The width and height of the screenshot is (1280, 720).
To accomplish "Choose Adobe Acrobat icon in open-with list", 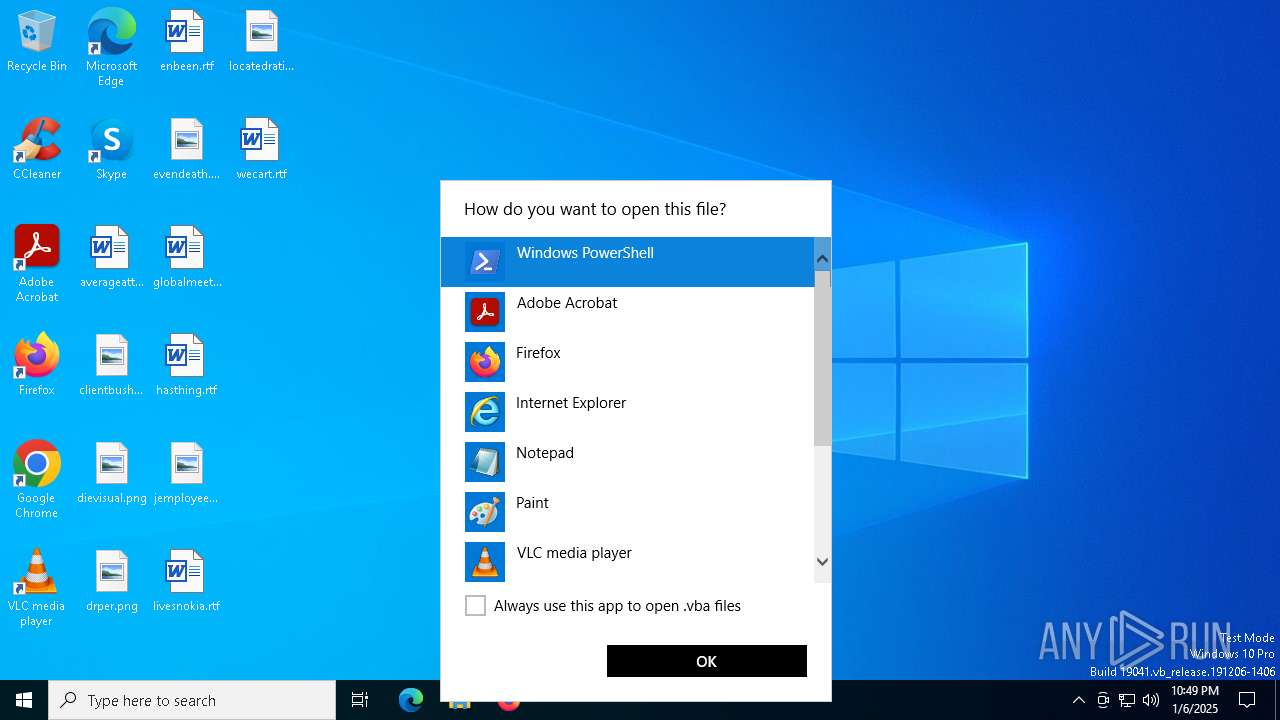I will (485, 312).
